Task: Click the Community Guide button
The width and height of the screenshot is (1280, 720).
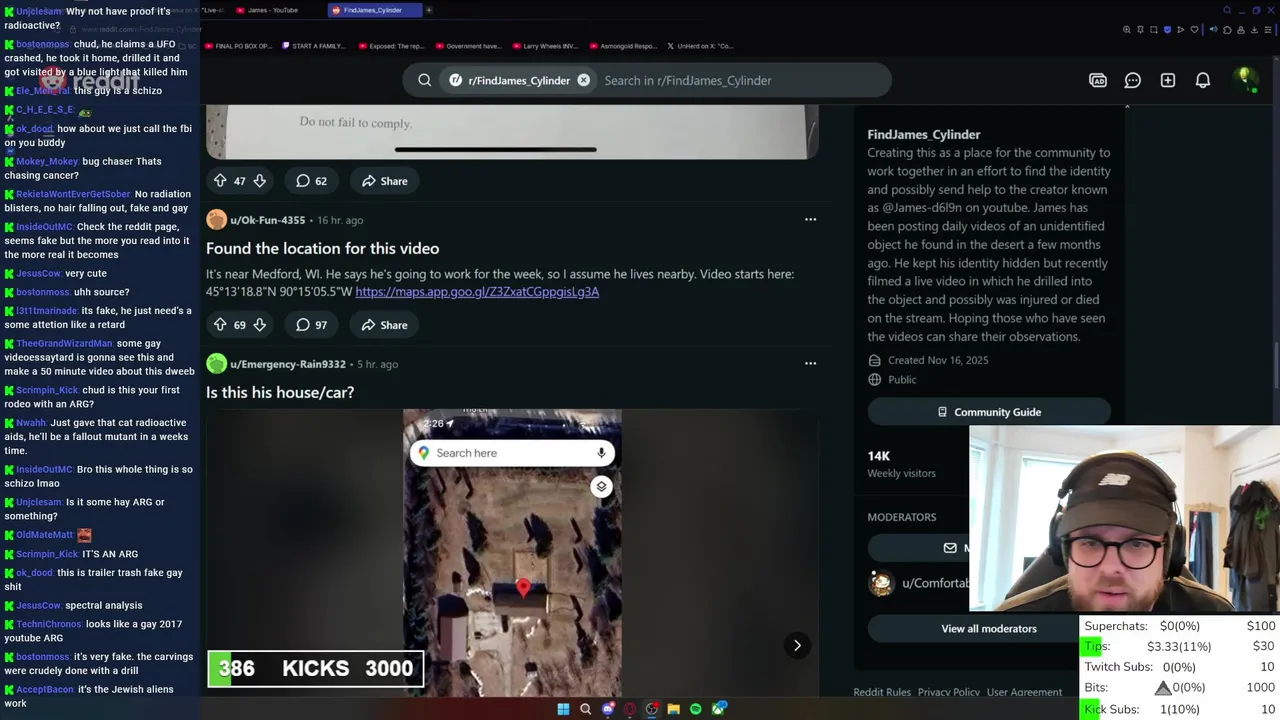Action: (x=989, y=412)
